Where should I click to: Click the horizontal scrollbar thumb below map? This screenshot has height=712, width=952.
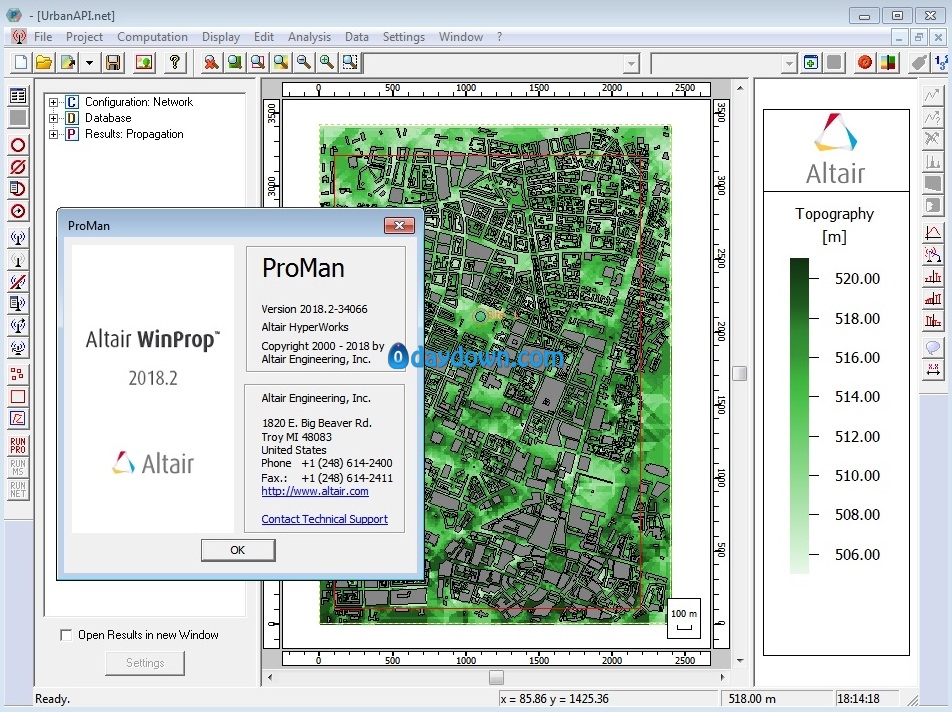[x=496, y=677]
